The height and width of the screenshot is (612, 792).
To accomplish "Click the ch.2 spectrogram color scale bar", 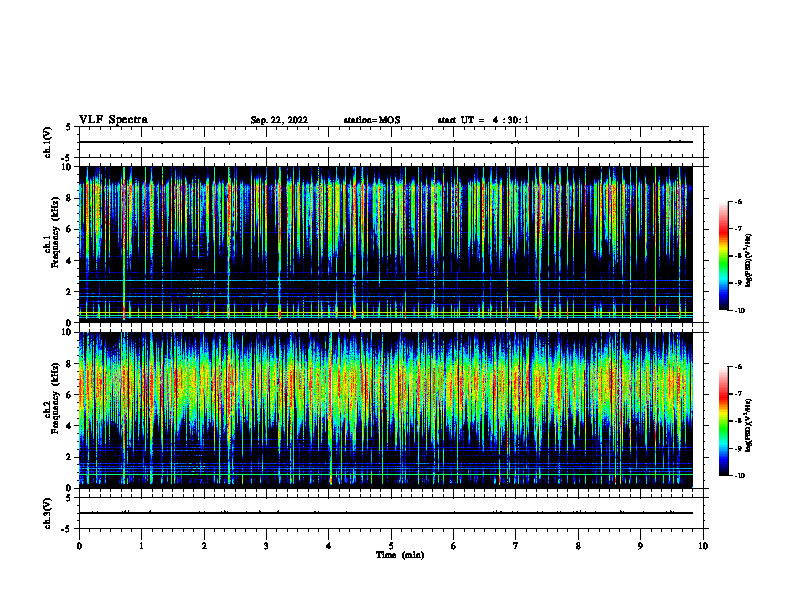I will 724,421.
